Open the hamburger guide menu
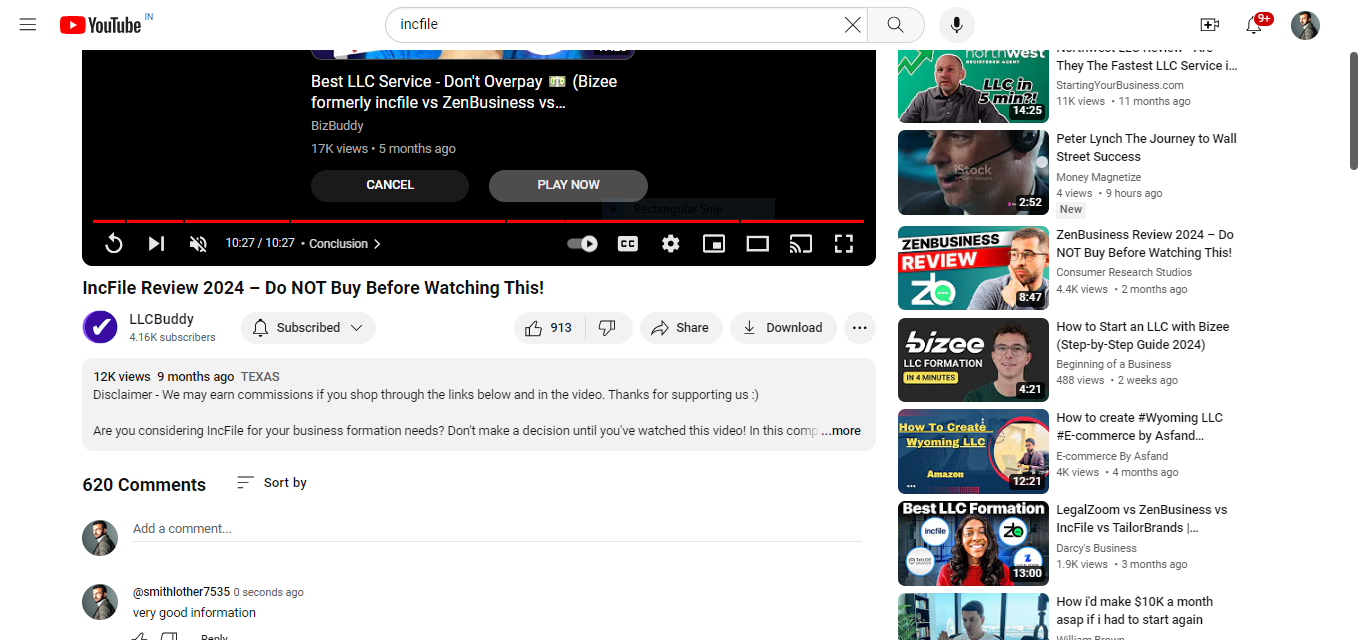 tap(28, 25)
